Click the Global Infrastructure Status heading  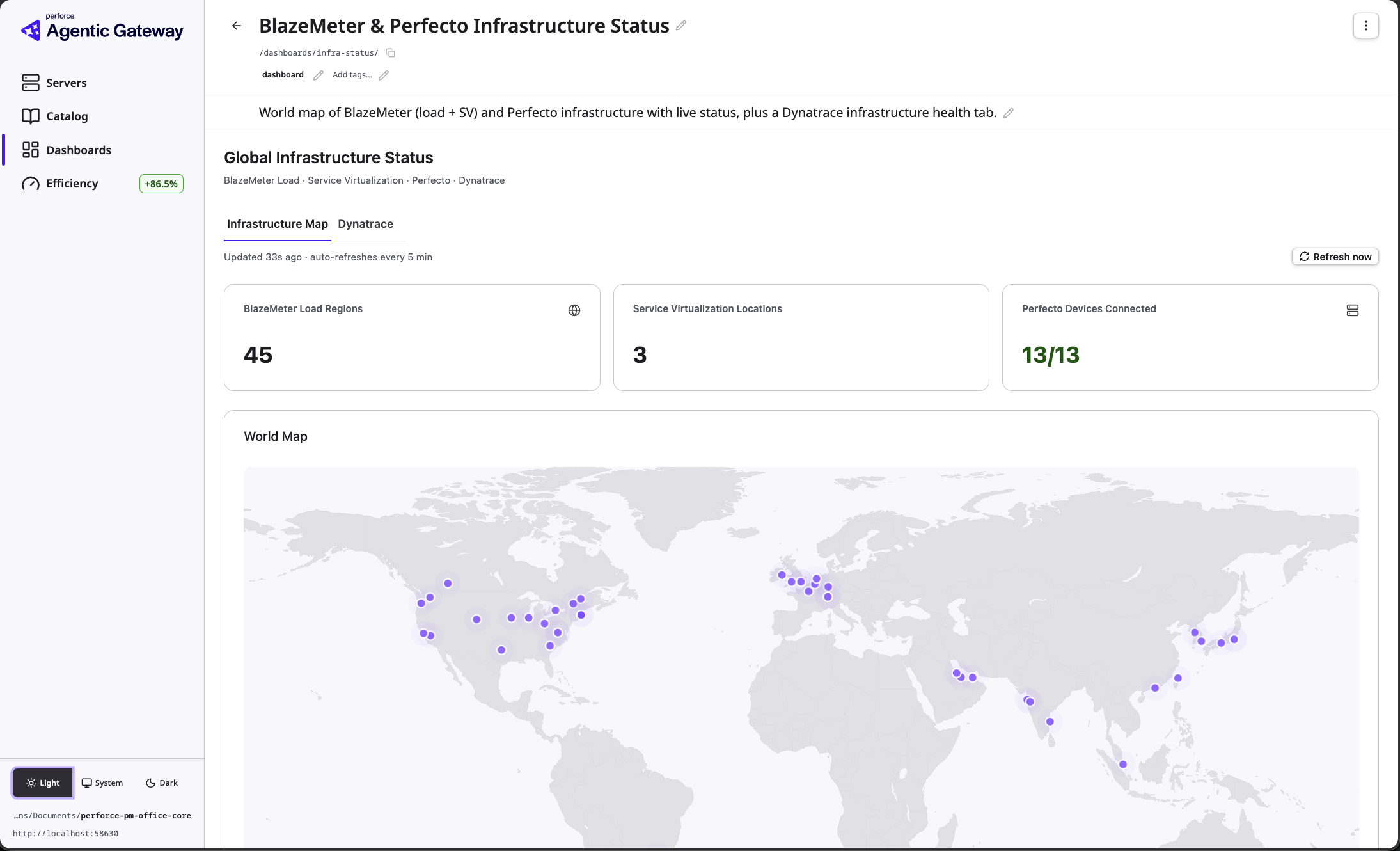point(328,157)
